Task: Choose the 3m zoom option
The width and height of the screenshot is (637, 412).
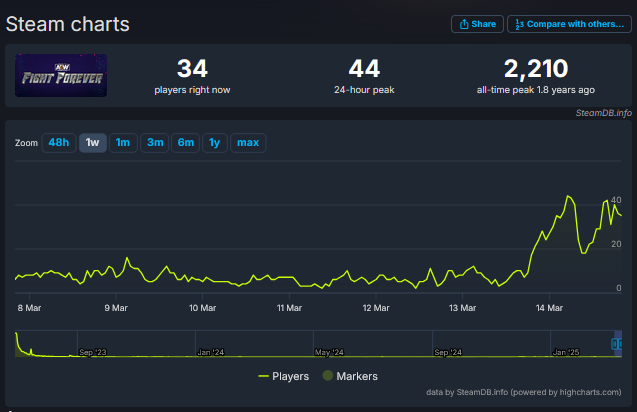Action: pyautogui.click(x=155, y=143)
